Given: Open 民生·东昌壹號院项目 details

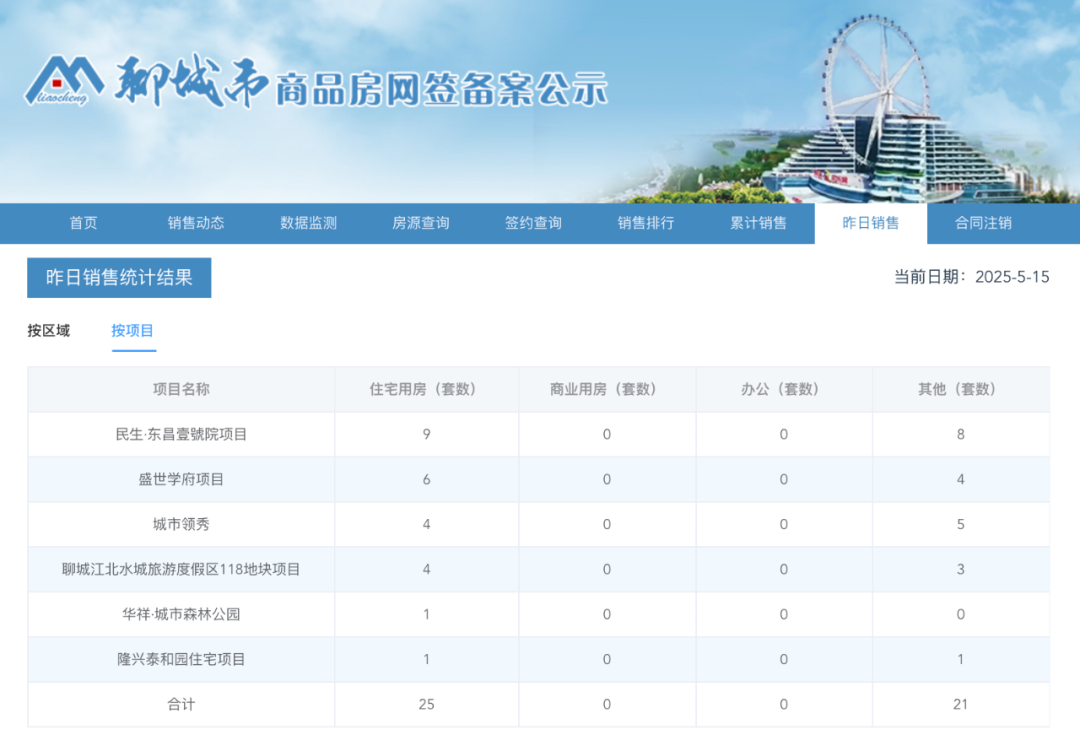Looking at the screenshot, I should (180, 434).
